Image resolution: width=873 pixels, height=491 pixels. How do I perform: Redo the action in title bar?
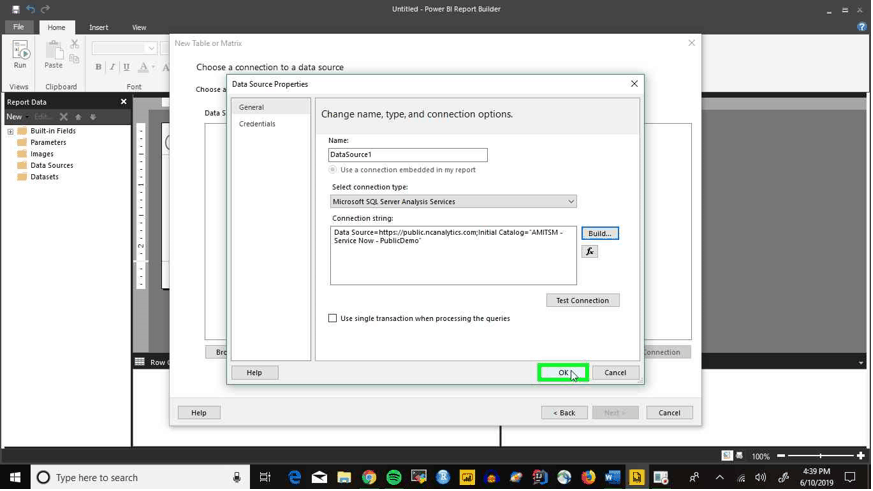click(46, 9)
